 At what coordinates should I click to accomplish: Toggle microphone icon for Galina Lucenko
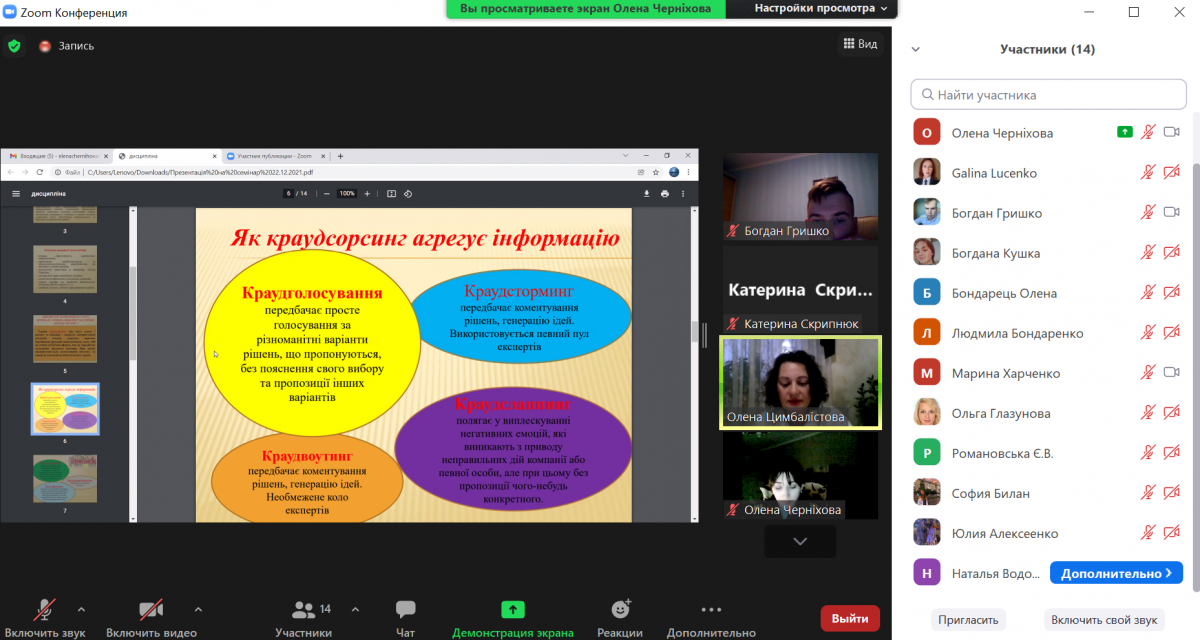[1148, 173]
